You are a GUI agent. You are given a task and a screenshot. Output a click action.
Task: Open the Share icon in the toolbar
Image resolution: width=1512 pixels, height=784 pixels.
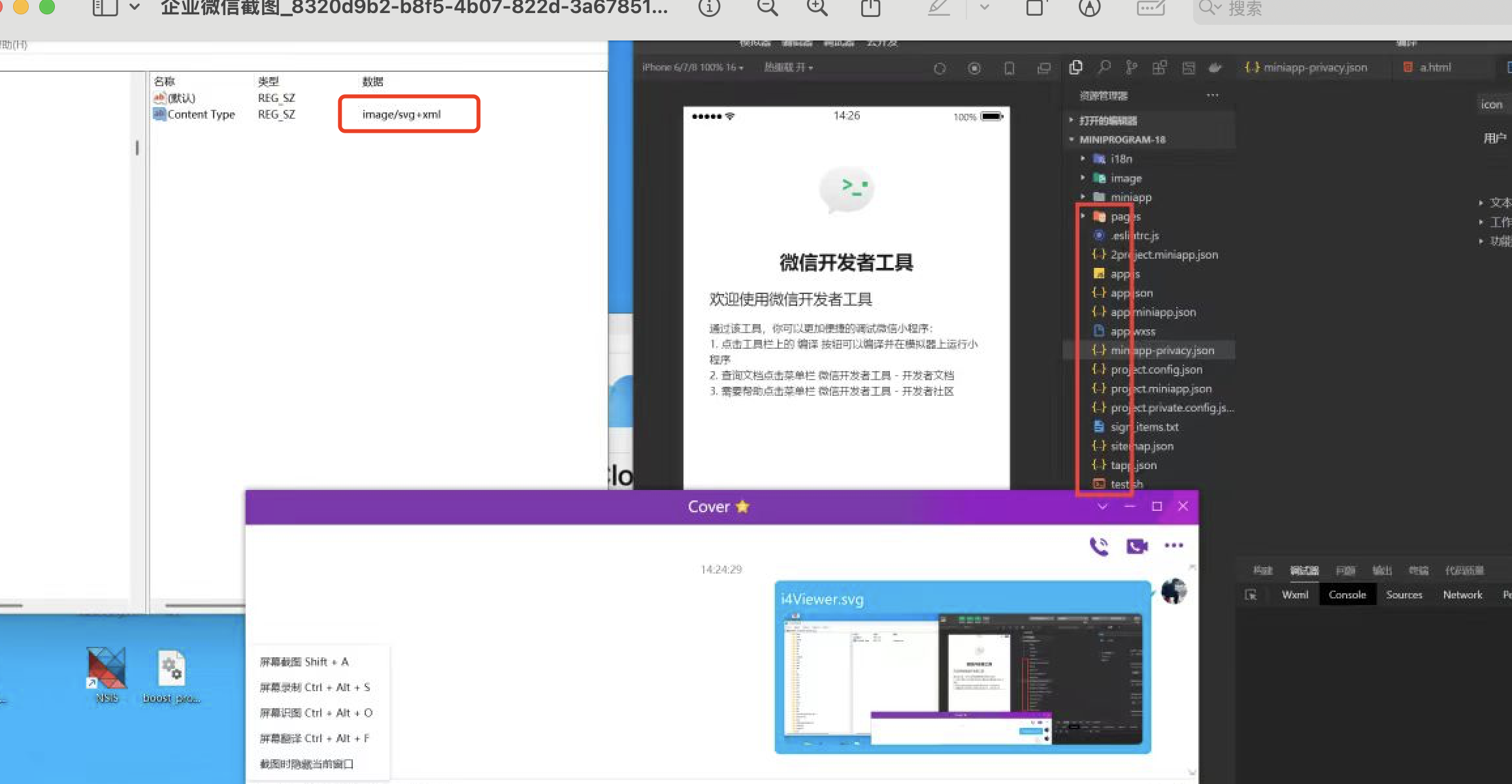click(870, 7)
